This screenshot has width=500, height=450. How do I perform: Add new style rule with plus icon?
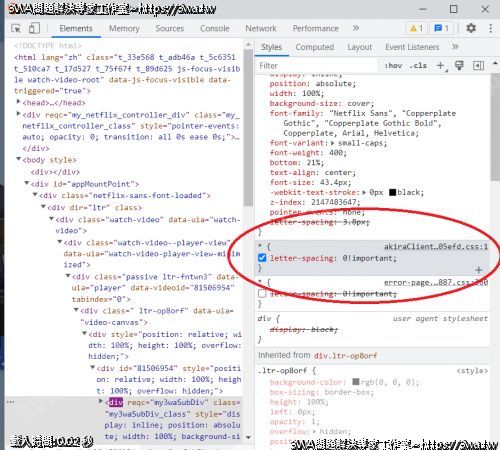441,66
